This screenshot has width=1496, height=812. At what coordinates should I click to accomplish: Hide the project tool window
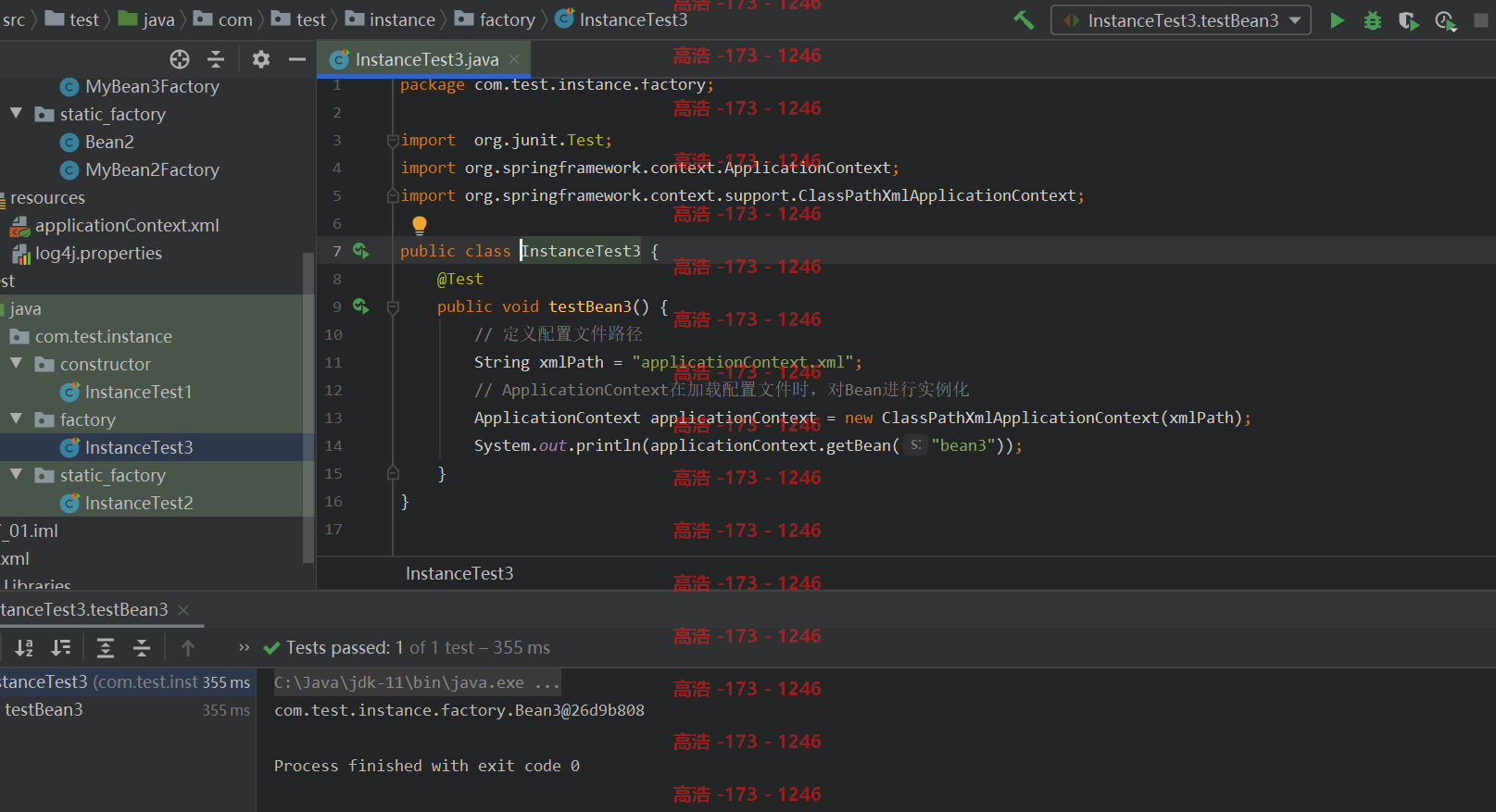296,59
